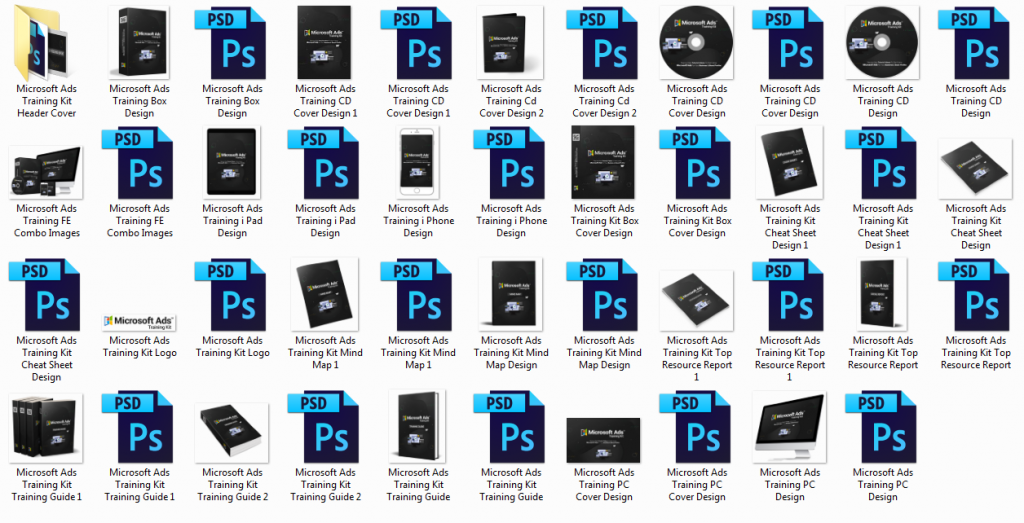Select the Training Guide 1 image thumbnail
This screenshot has height=523, width=1024.
46,428
